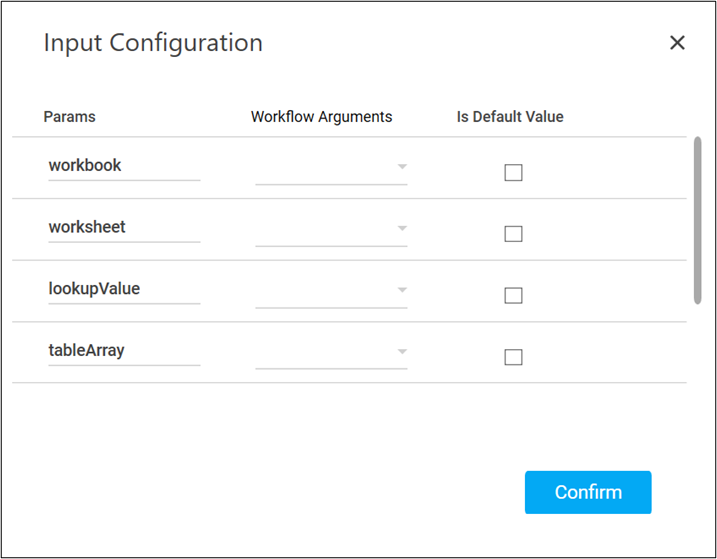
Task: Expand workflow argument dropdown for worksheet
Action: (331, 229)
